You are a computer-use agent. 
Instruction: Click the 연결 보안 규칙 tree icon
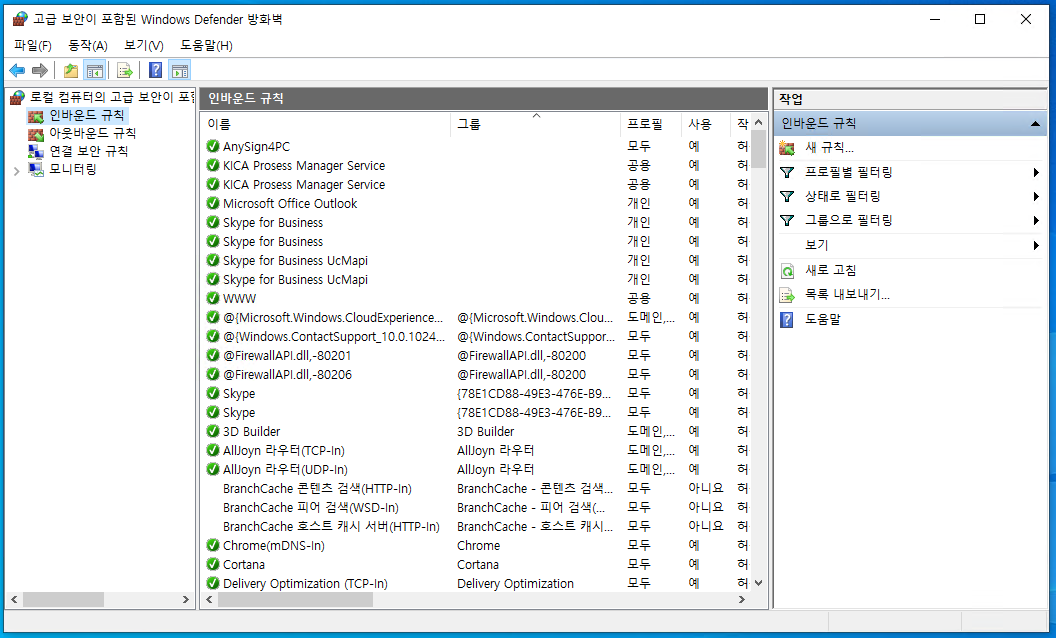click(x=36, y=152)
